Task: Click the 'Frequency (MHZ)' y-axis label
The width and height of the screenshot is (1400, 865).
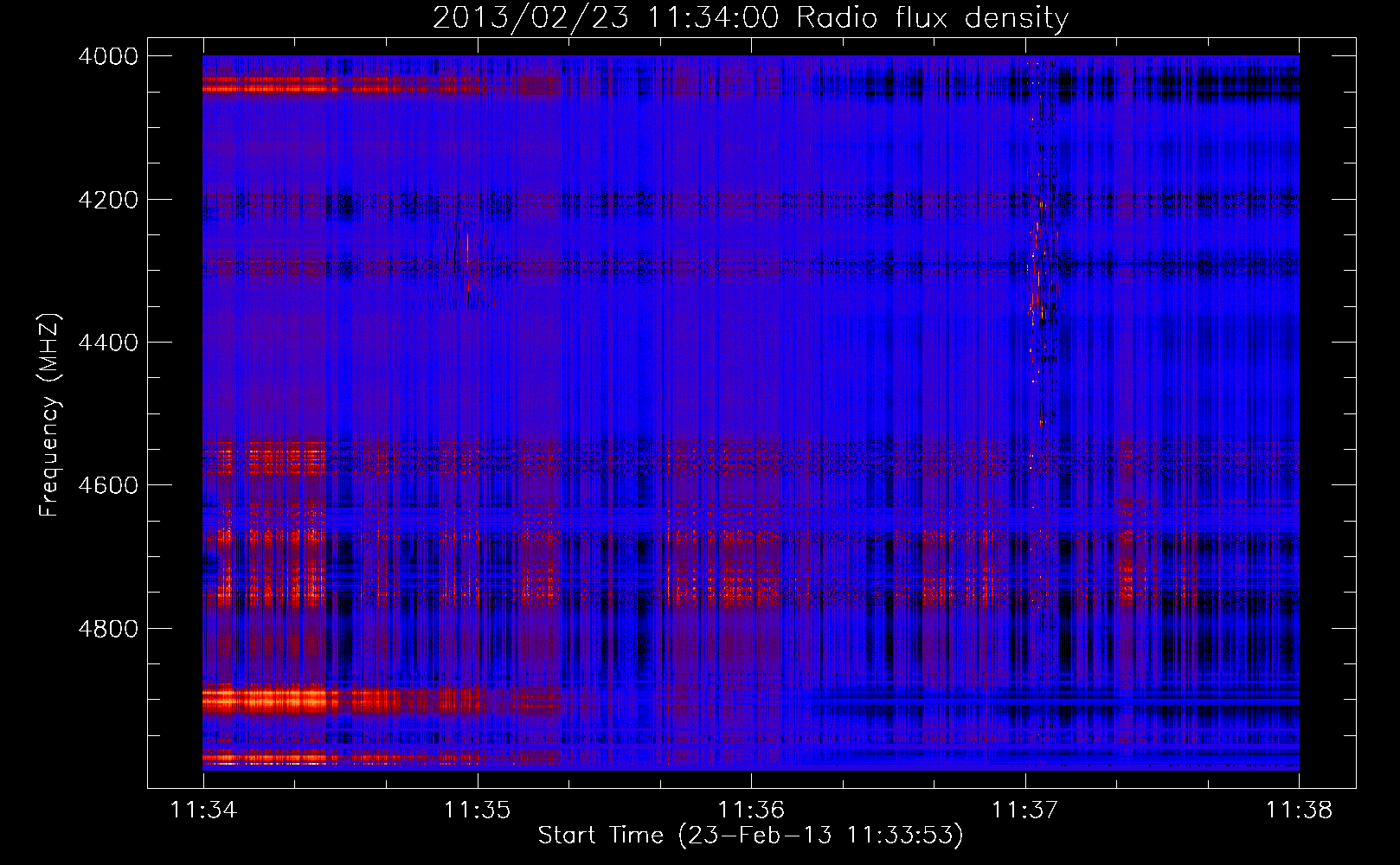Action: pos(50,415)
